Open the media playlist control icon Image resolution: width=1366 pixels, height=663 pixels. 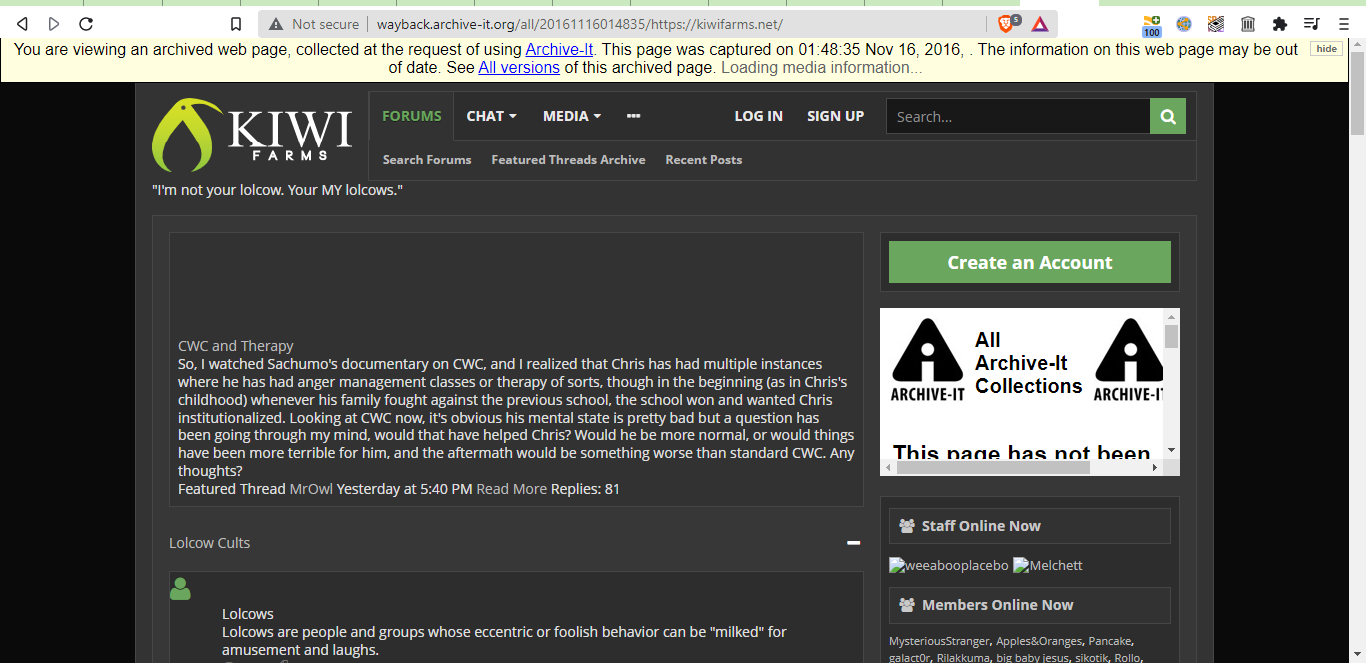tap(1312, 24)
